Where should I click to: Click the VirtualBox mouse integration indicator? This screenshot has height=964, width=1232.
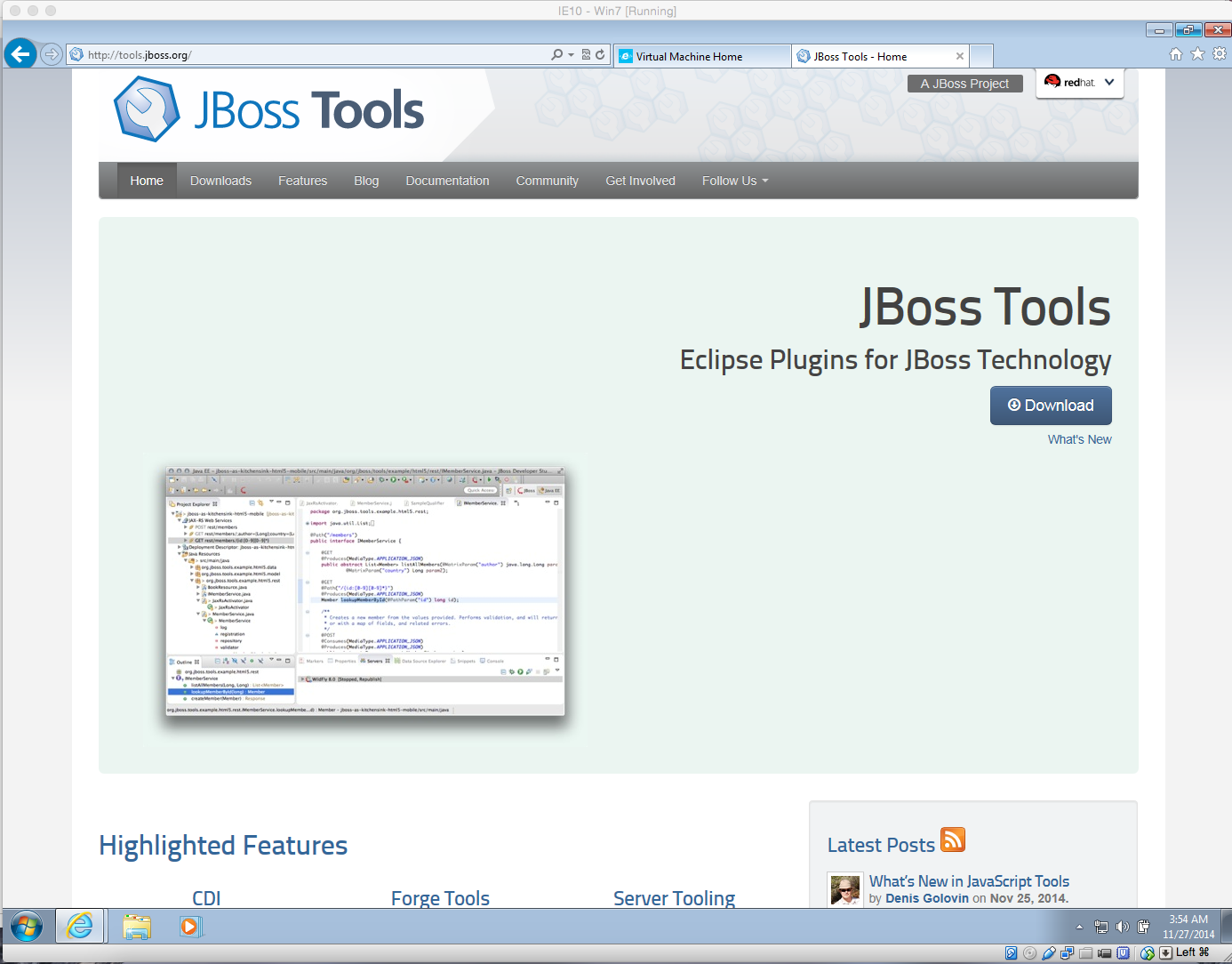(x=1148, y=953)
